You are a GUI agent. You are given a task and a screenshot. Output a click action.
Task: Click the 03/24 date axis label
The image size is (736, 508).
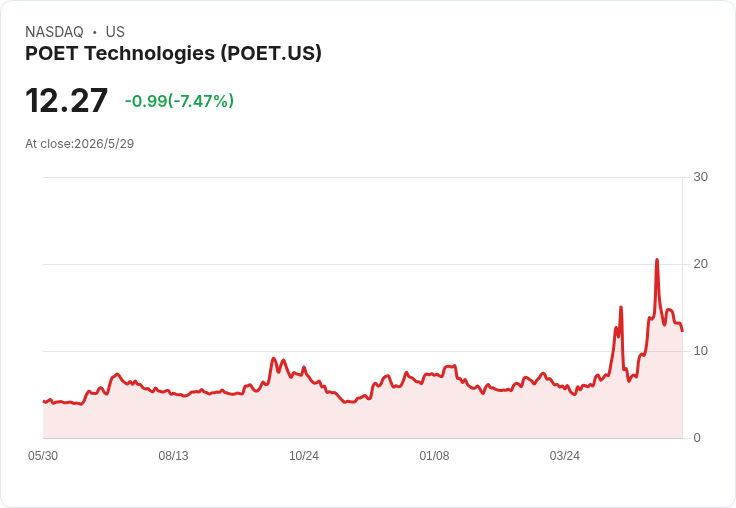click(x=565, y=456)
